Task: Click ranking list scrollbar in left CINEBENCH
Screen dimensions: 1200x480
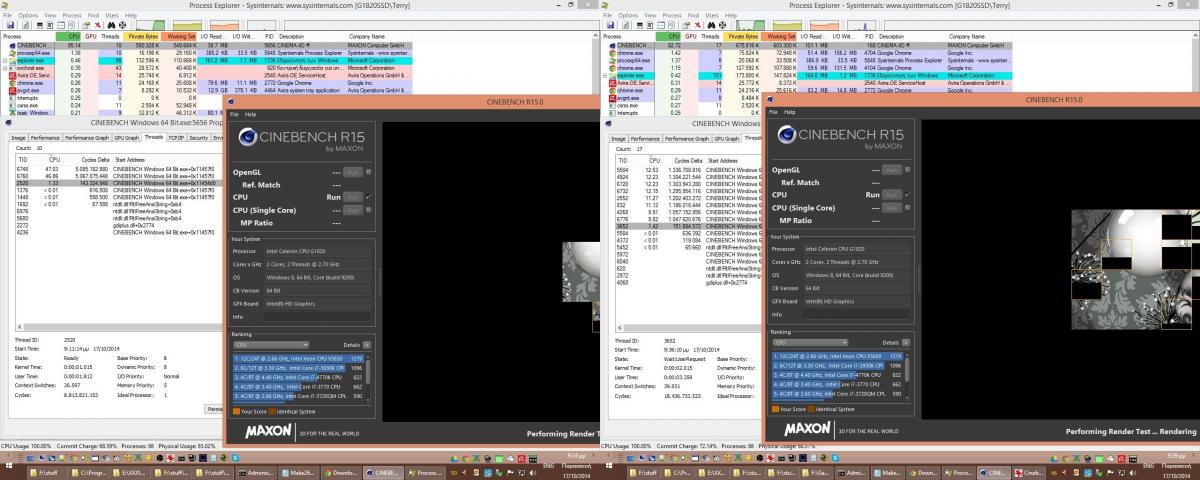Action: click(x=368, y=378)
